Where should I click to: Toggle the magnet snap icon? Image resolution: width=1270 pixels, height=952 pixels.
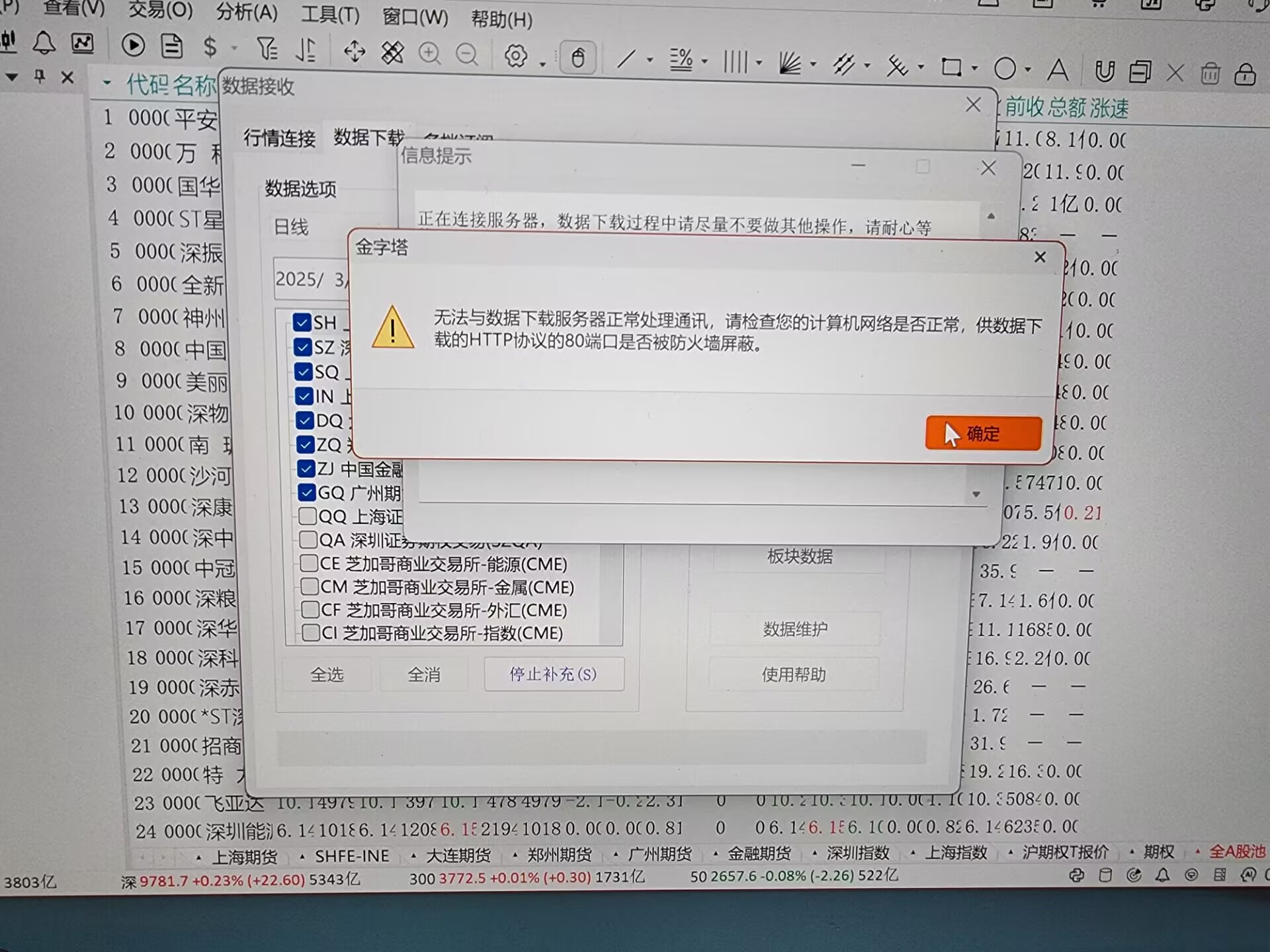coord(1104,71)
